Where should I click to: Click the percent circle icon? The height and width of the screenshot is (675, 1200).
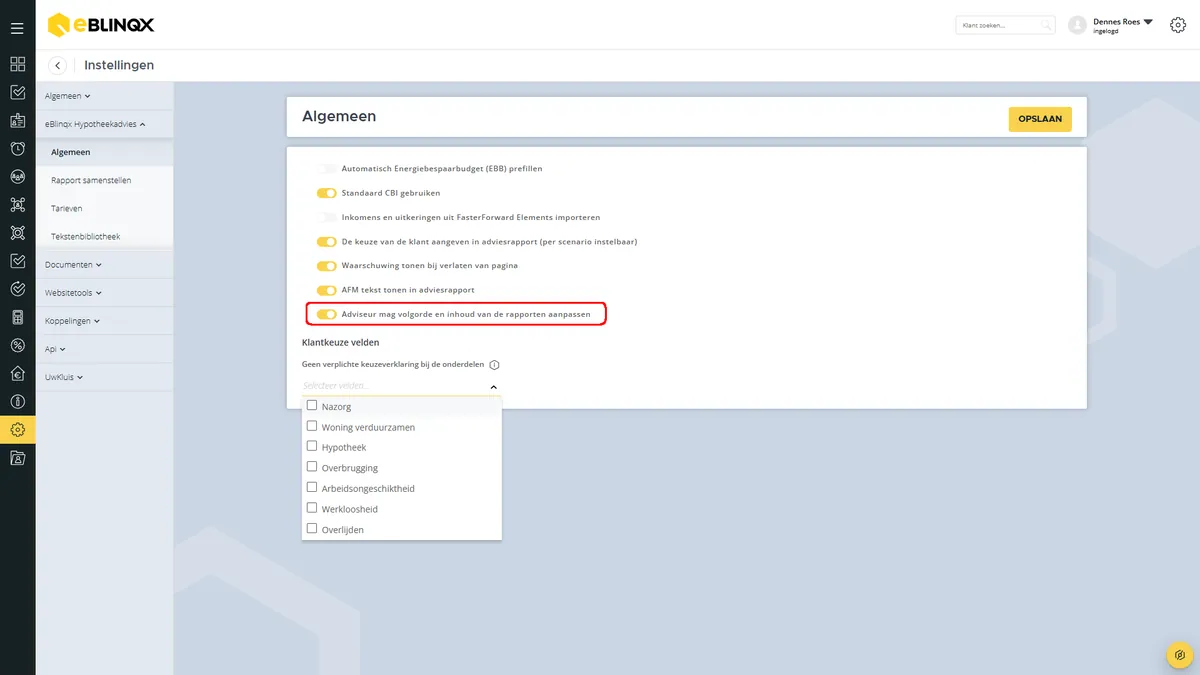click(x=17, y=345)
